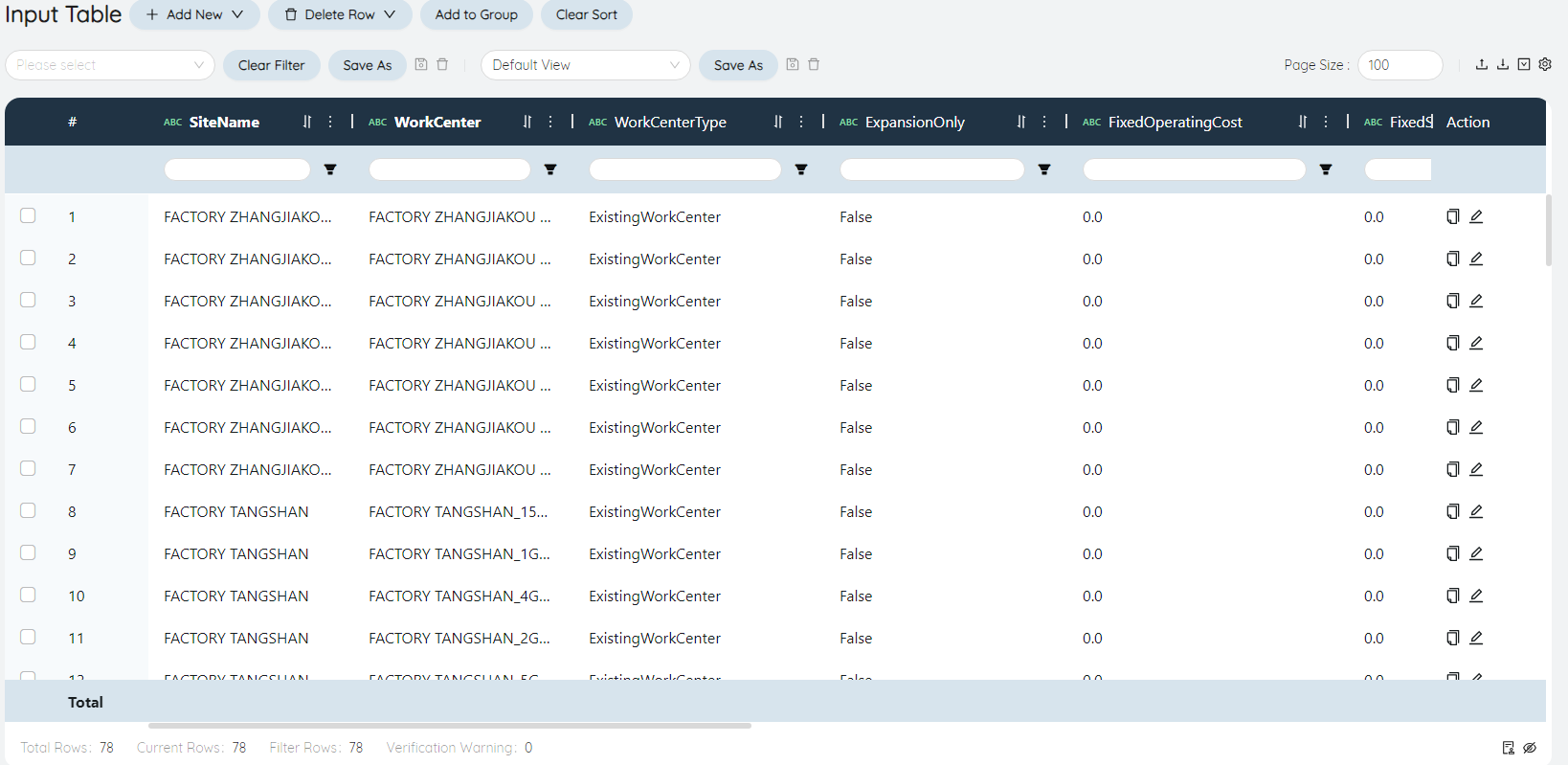1568x765 pixels.
Task: Click the save icon right of Default View's Save As
Action: point(792,64)
